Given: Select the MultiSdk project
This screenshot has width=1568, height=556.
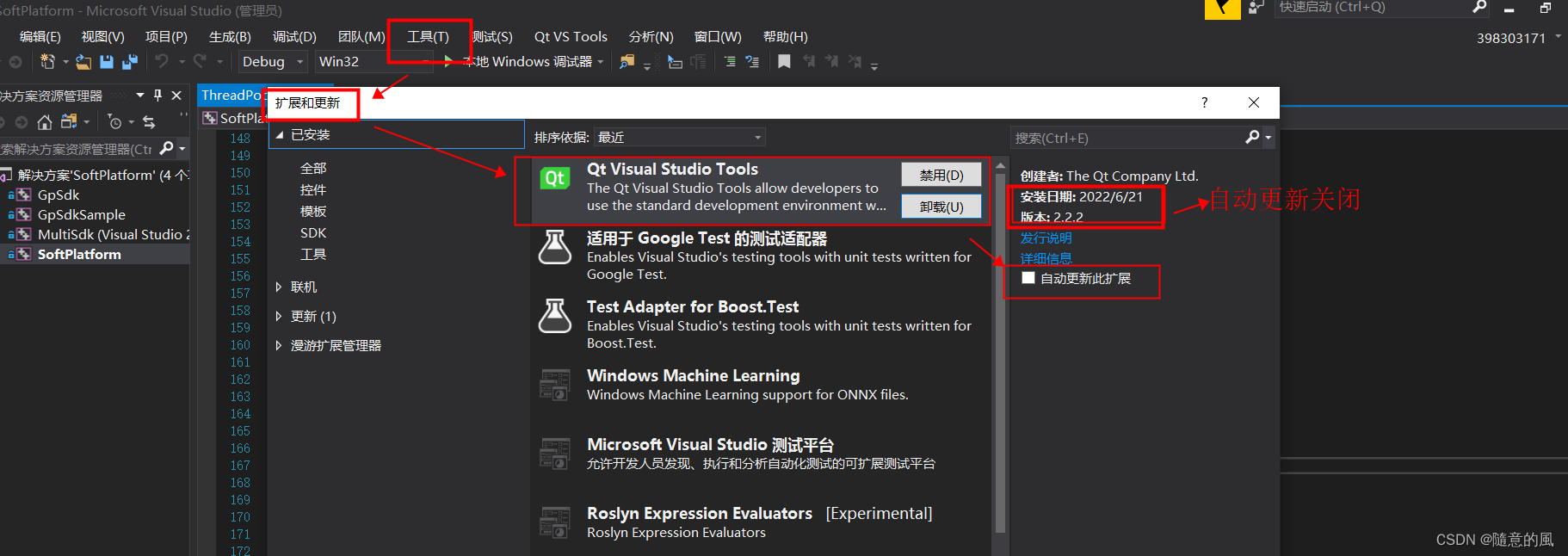Looking at the screenshot, I should [114, 234].
